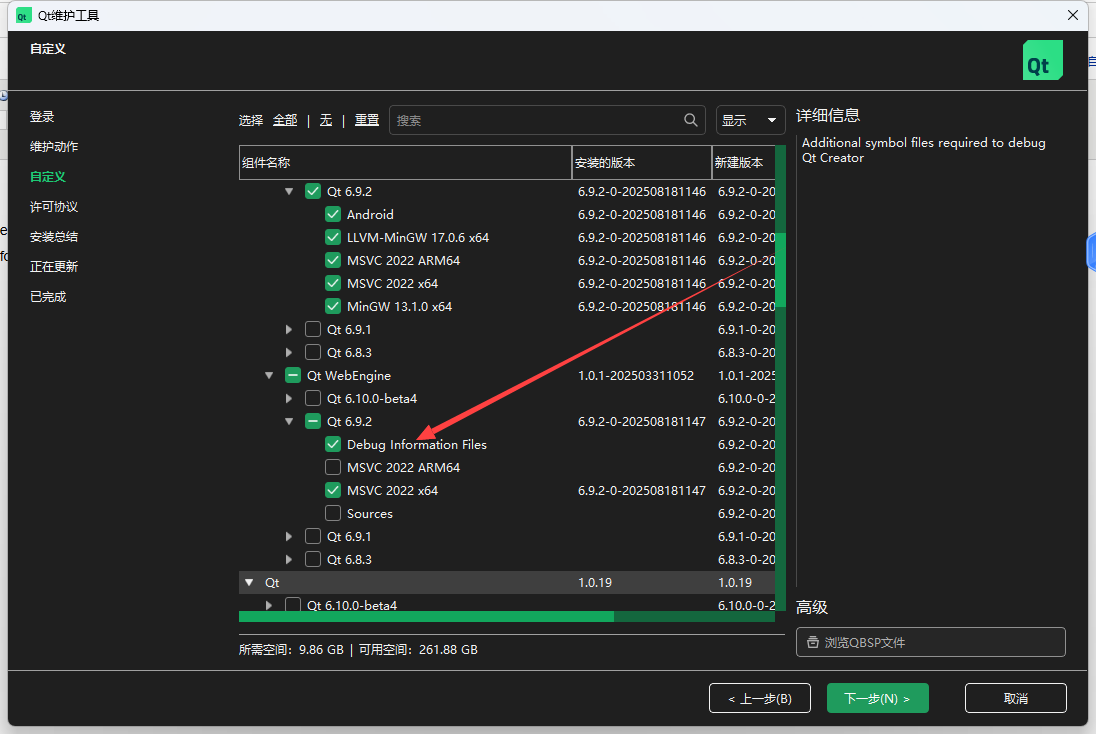1096x734 pixels.
Task: Click the 组件名称 column header
Action: [x=405, y=163]
